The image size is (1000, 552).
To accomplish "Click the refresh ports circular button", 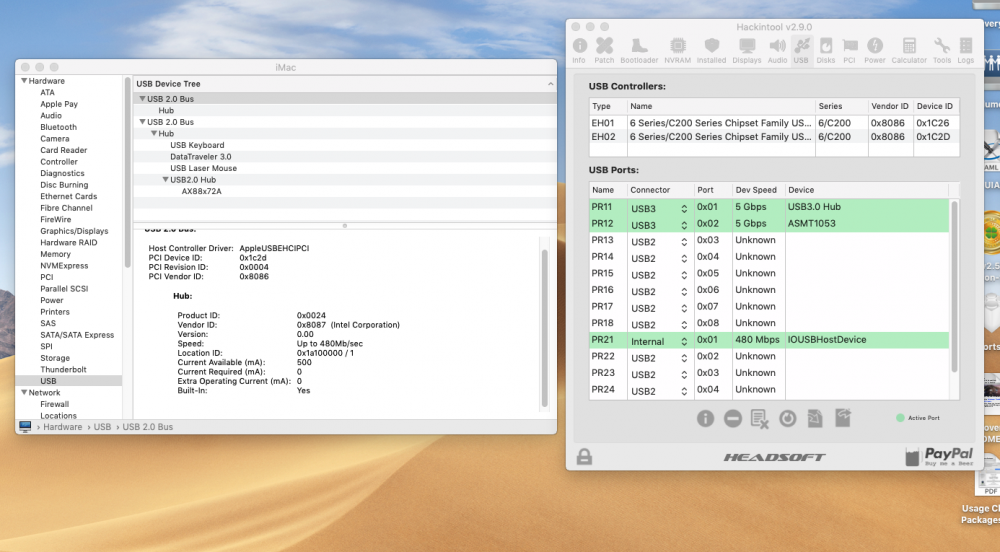I will 788,418.
